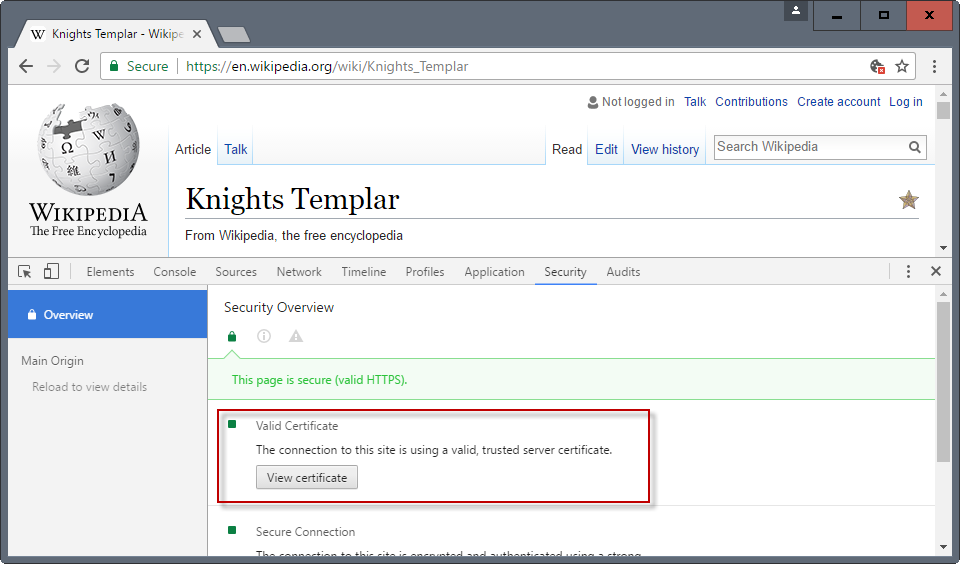The width and height of the screenshot is (960, 564).
Task: Open the DevTools customize three-dot menu
Action: pyautogui.click(x=909, y=271)
